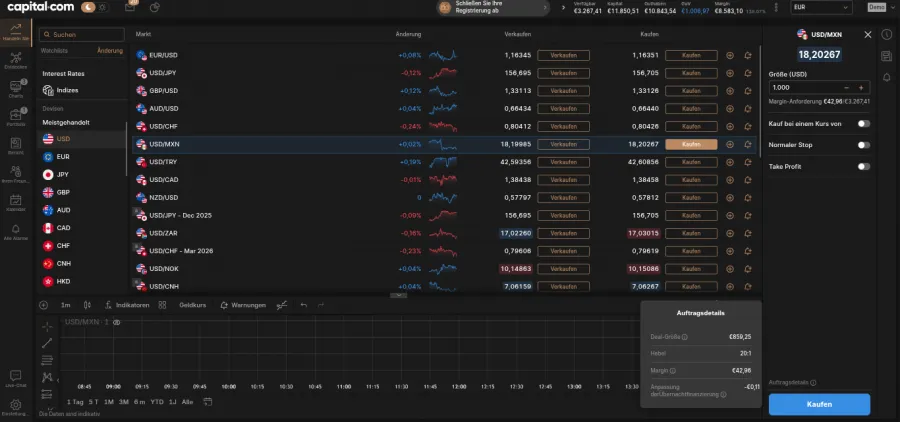Screen dimensions: 900x422
Task: Click the blue Kaufen order button
Action: tap(819, 404)
